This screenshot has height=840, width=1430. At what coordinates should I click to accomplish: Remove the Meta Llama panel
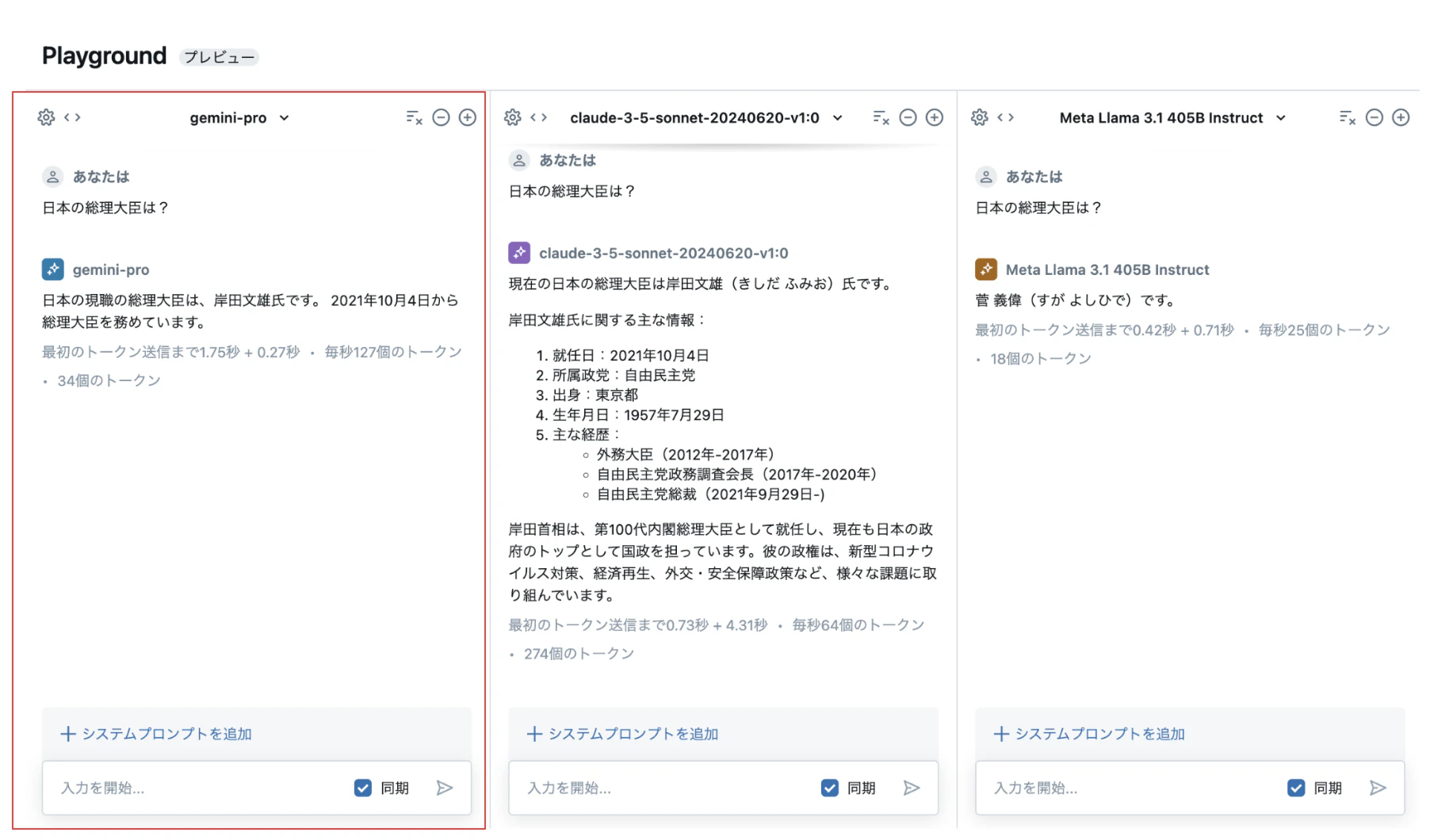point(1375,117)
